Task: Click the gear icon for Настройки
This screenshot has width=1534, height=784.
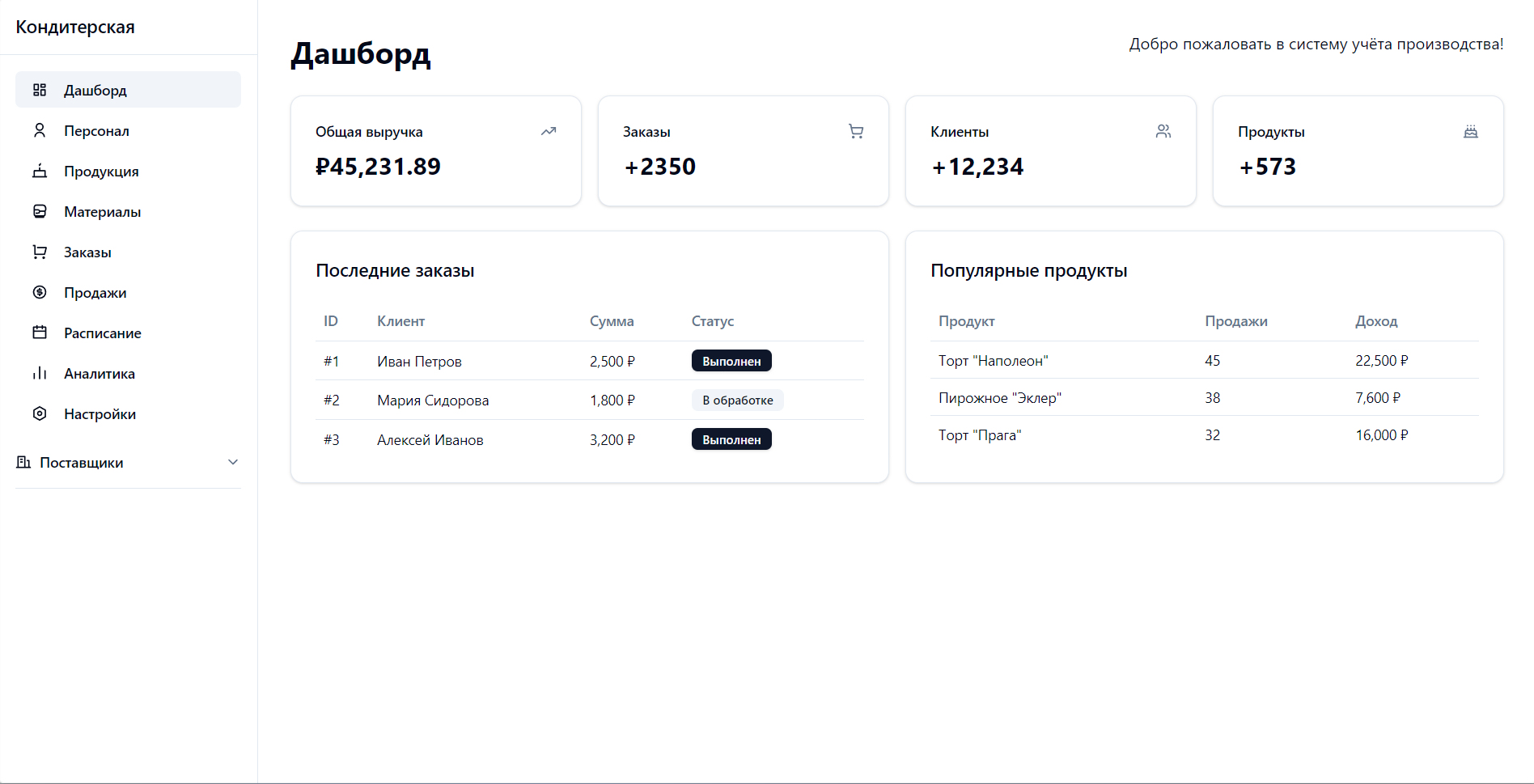Action: click(40, 413)
